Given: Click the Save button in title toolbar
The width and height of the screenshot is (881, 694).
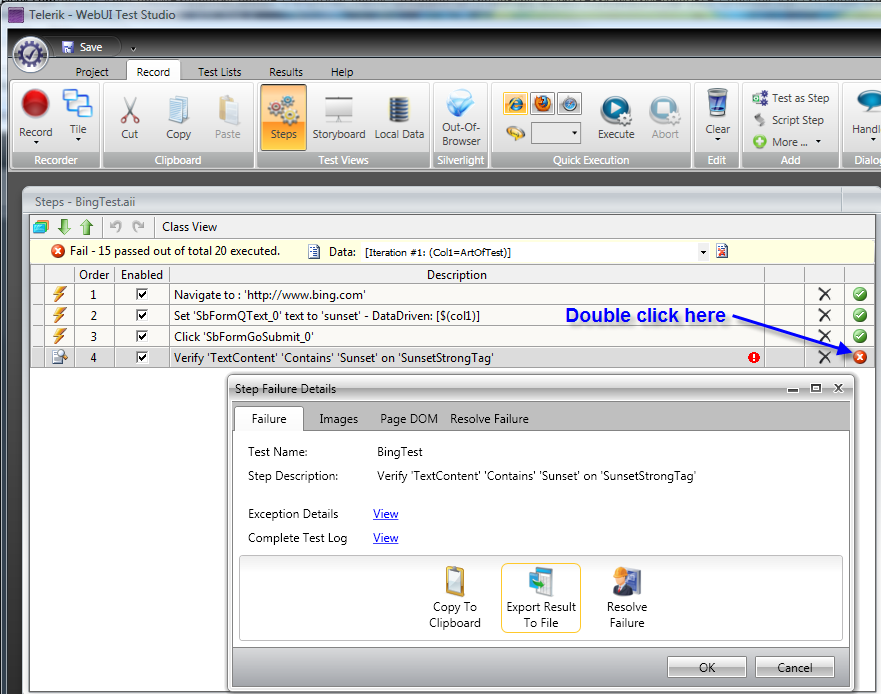Looking at the screenshot, I should 83,47.
